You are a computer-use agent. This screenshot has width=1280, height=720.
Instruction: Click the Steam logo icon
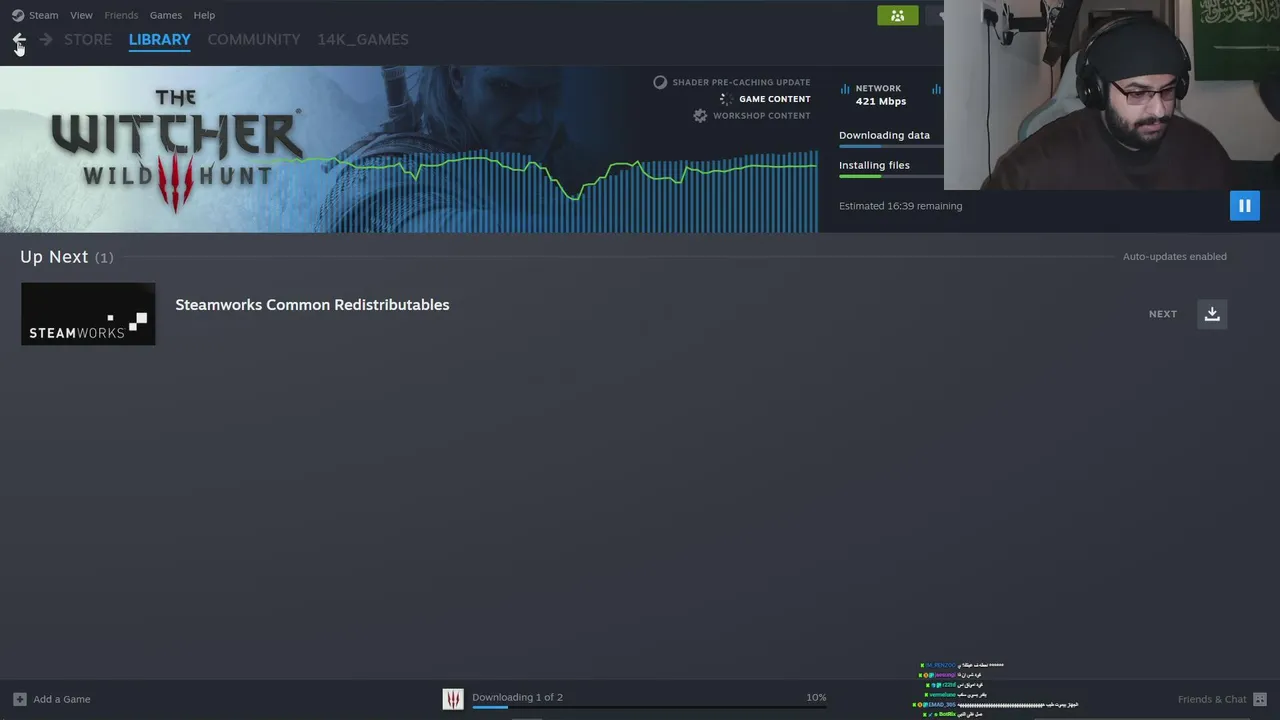18,15
